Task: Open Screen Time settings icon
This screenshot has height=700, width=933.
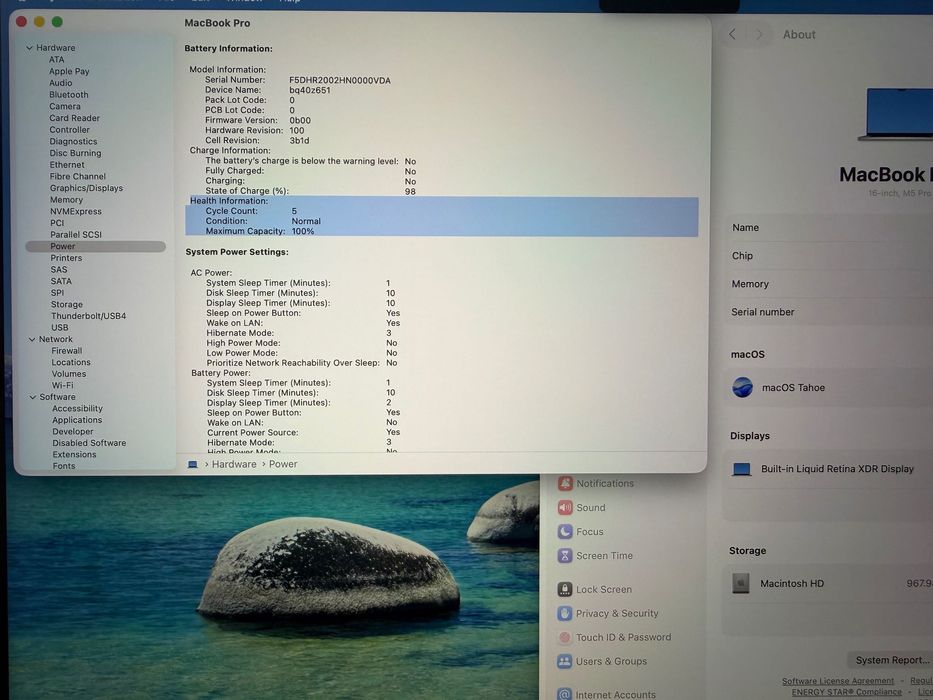Action: [565, 556]
